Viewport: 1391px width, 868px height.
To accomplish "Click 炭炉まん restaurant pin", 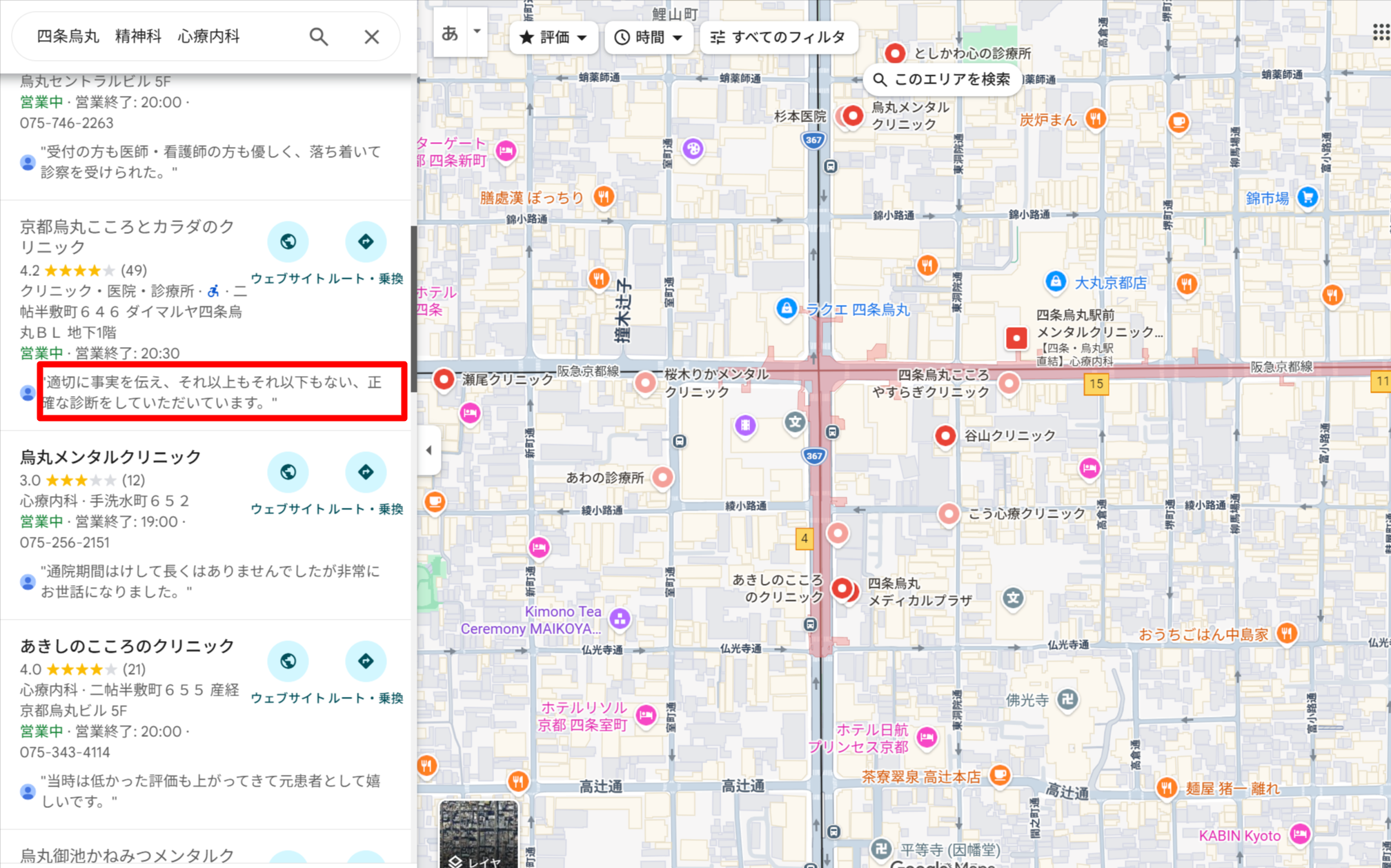I will point(1095,119).
